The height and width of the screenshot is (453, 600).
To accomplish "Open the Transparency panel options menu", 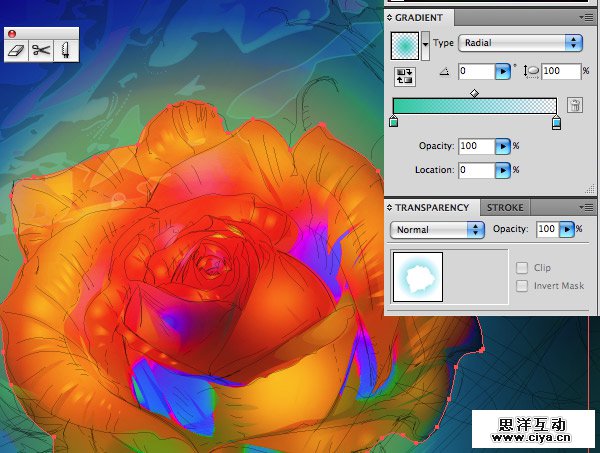I will point(586,207).
